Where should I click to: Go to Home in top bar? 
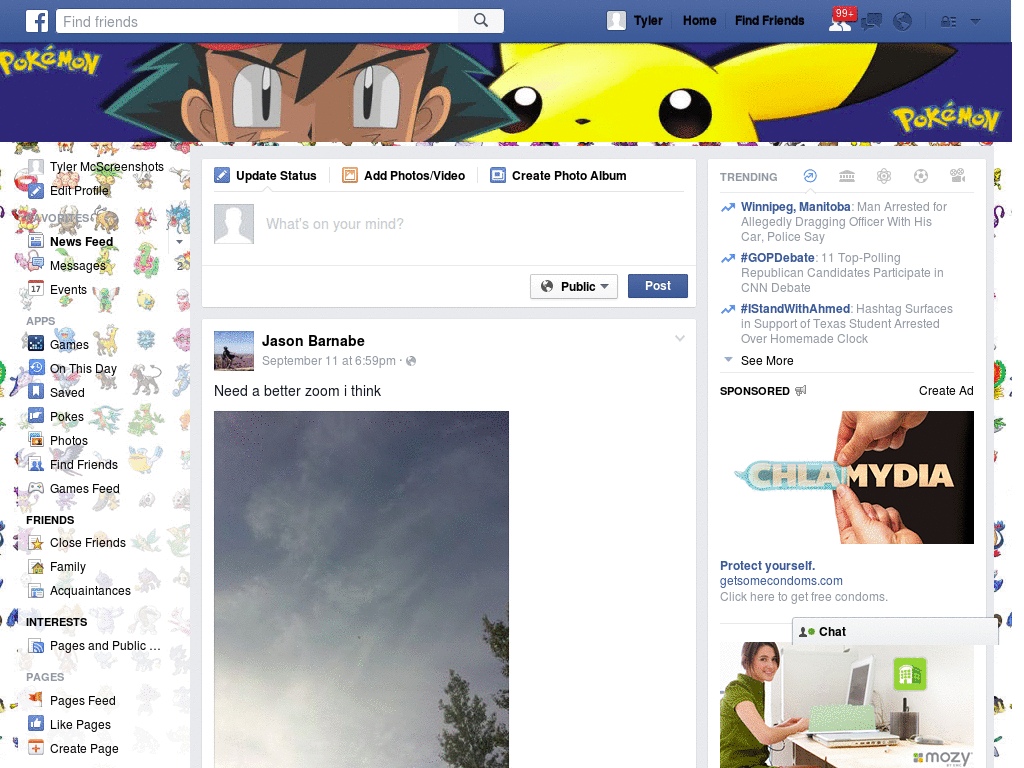tap(699, 21)
